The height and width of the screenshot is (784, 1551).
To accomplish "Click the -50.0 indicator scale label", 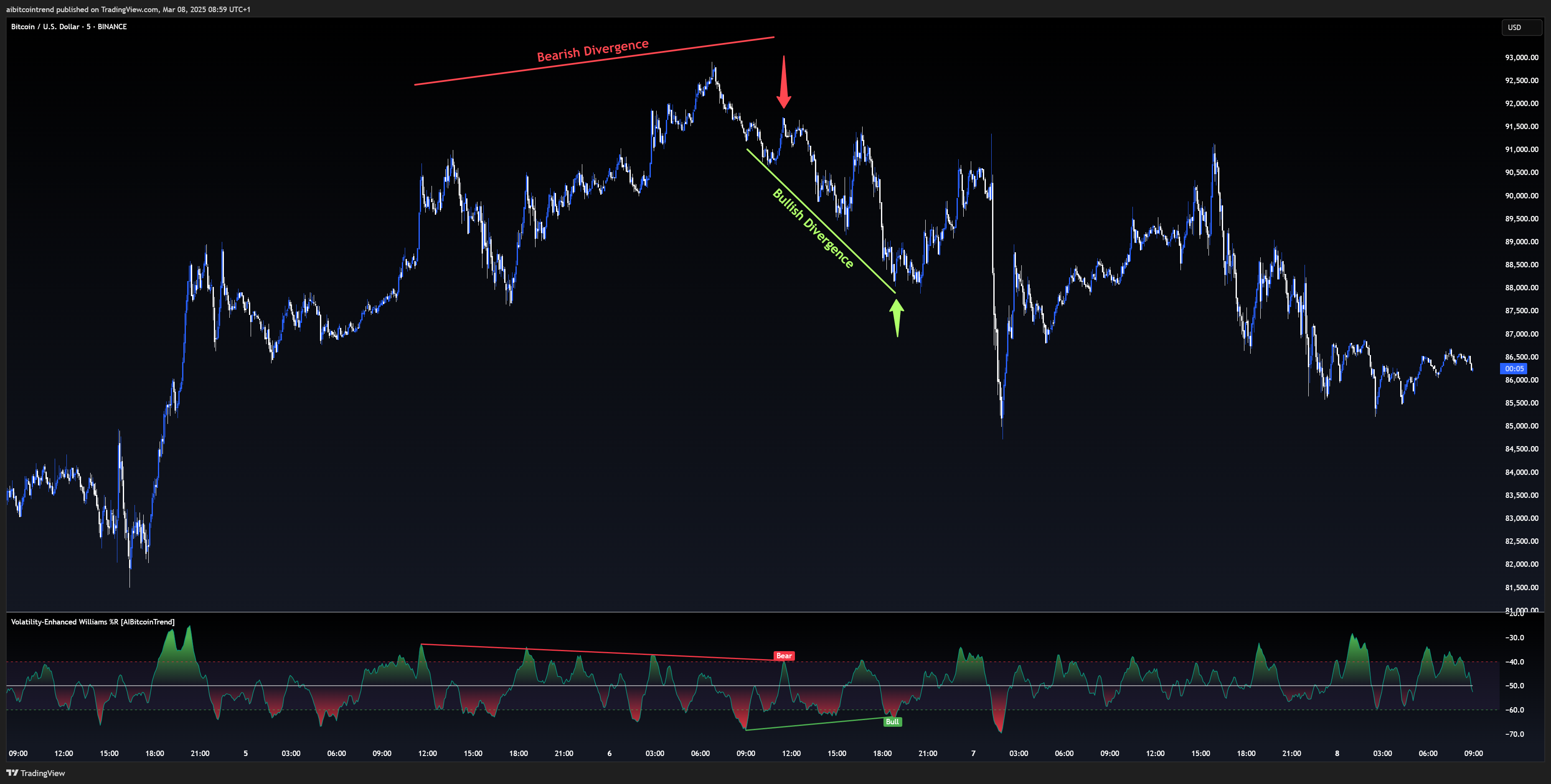I will click(x=1515, y=686).
